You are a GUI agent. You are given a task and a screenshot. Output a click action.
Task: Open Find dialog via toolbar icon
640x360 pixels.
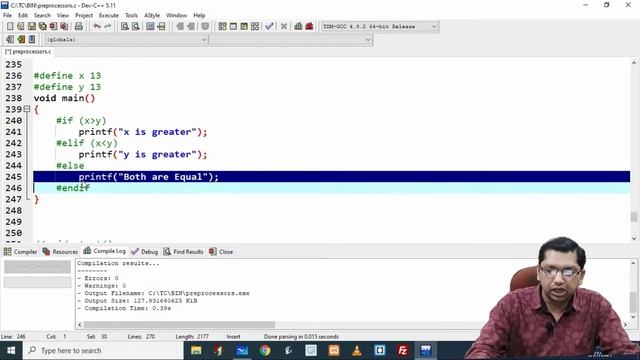(125, 27)
